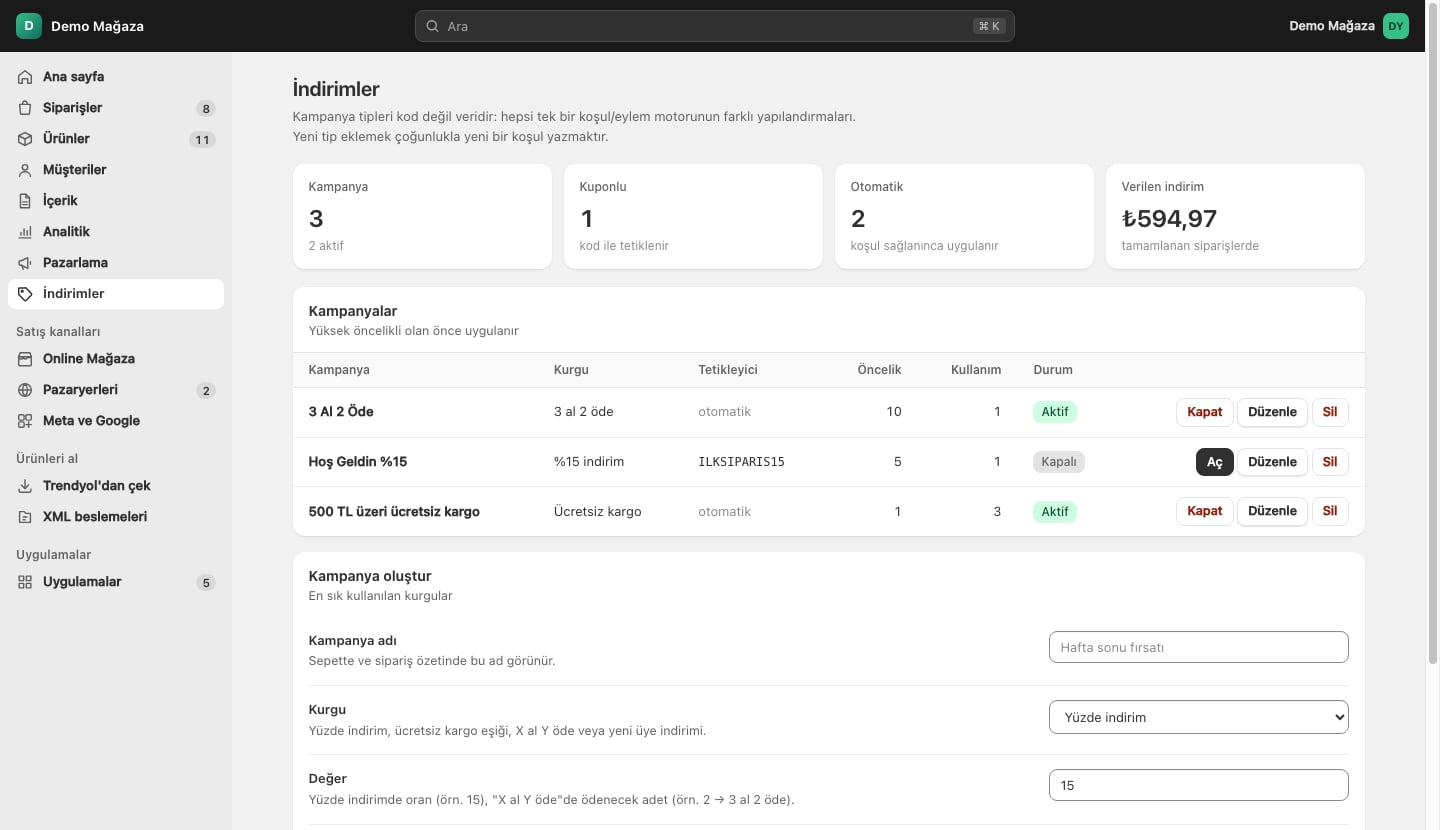Edit the 3 Al 2 Öde campaign
1440x830 pixels.
coord(1272,412)
